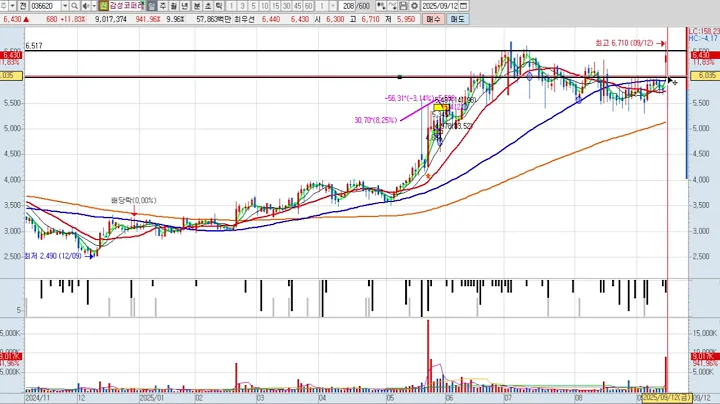Switch to the minute (분) chart period
This screenshot has width=720, height=404.
point(197,6)
